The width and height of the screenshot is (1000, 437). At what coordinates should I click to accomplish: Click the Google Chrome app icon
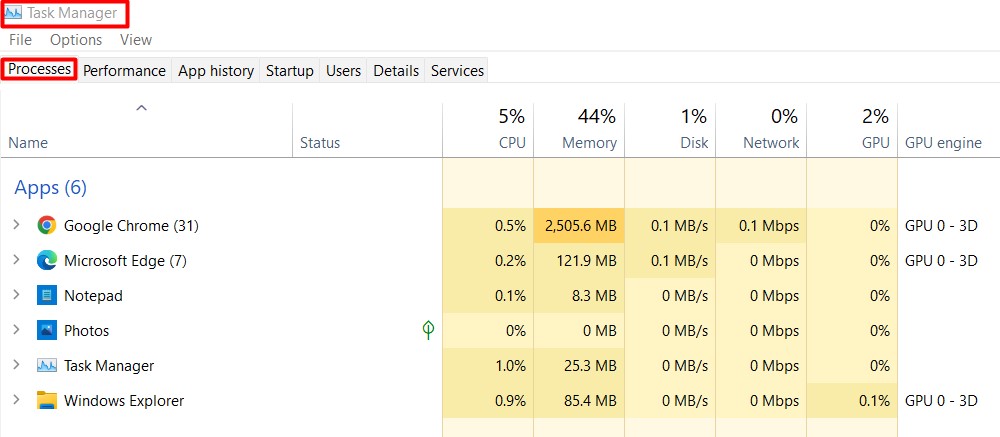coord(47,226)
